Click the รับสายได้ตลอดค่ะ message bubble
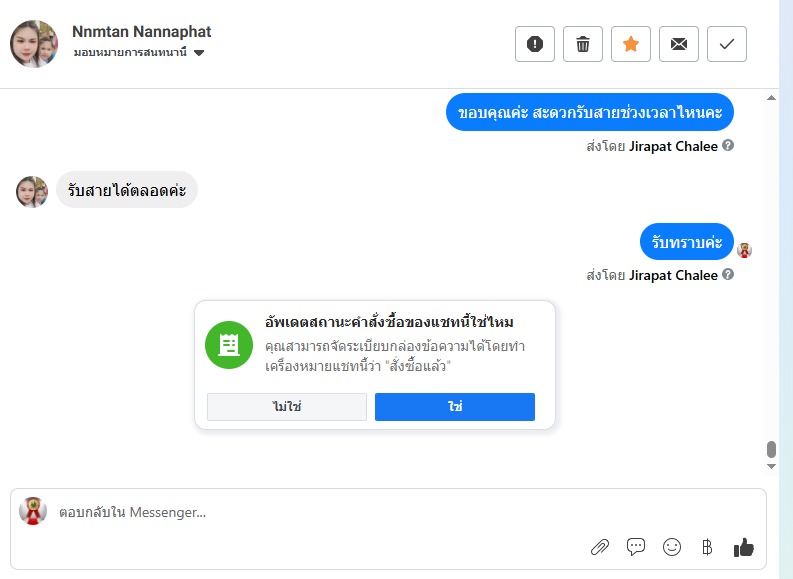 [x=127, y=189]
